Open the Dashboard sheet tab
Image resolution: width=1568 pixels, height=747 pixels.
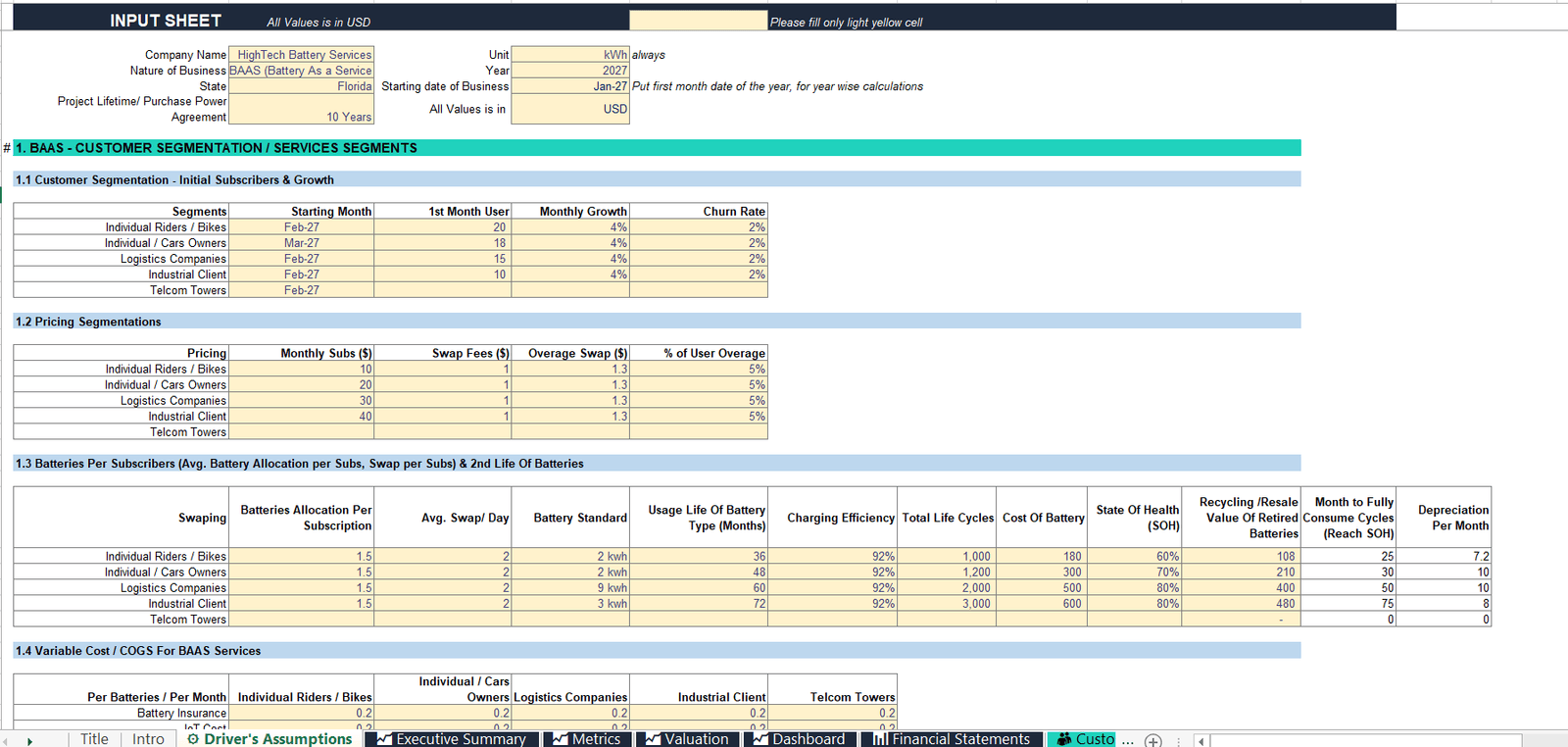pos(800,739)
